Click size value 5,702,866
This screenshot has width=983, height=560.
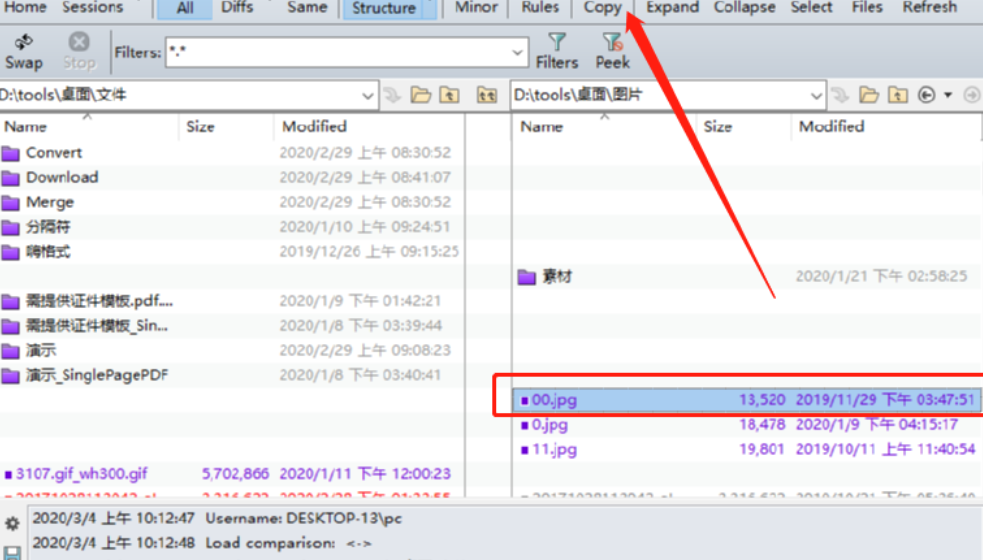235,474
